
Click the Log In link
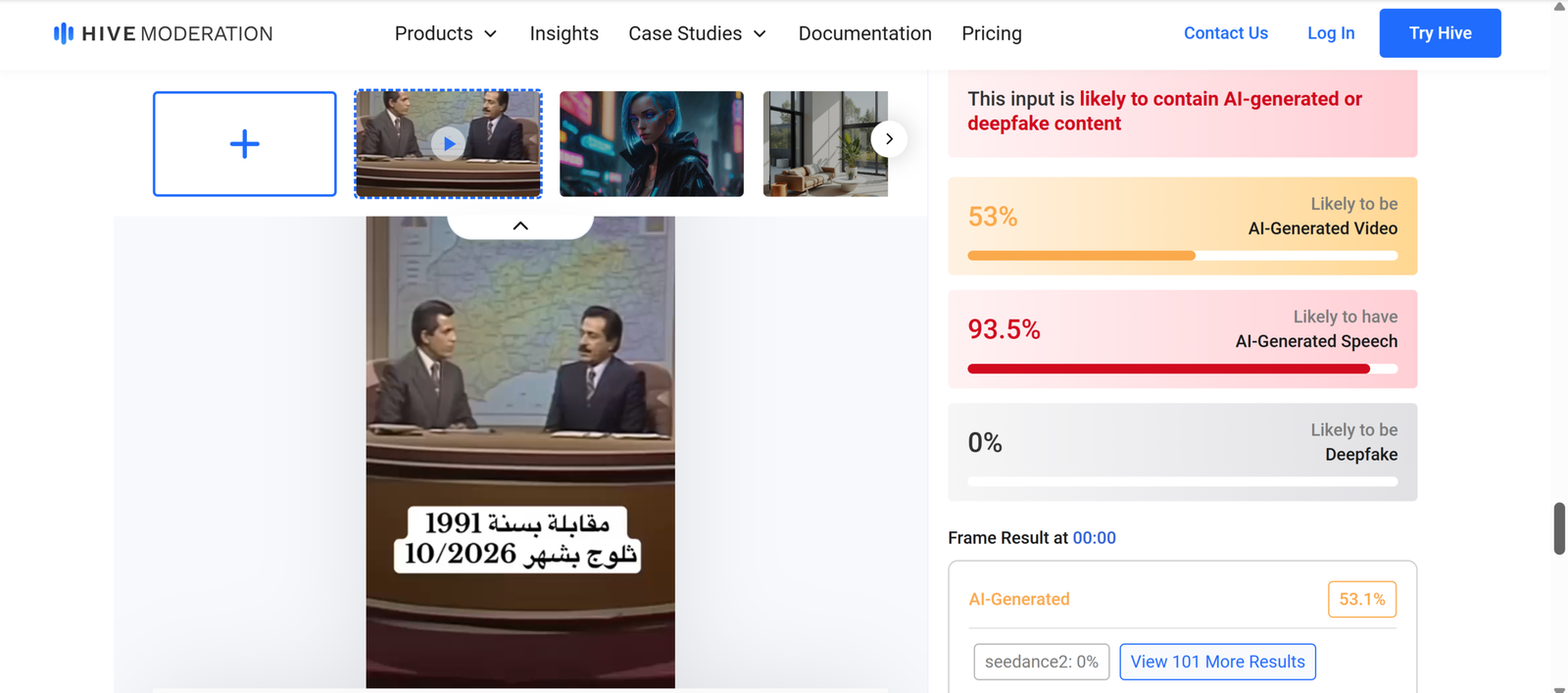coord(1331,33)
